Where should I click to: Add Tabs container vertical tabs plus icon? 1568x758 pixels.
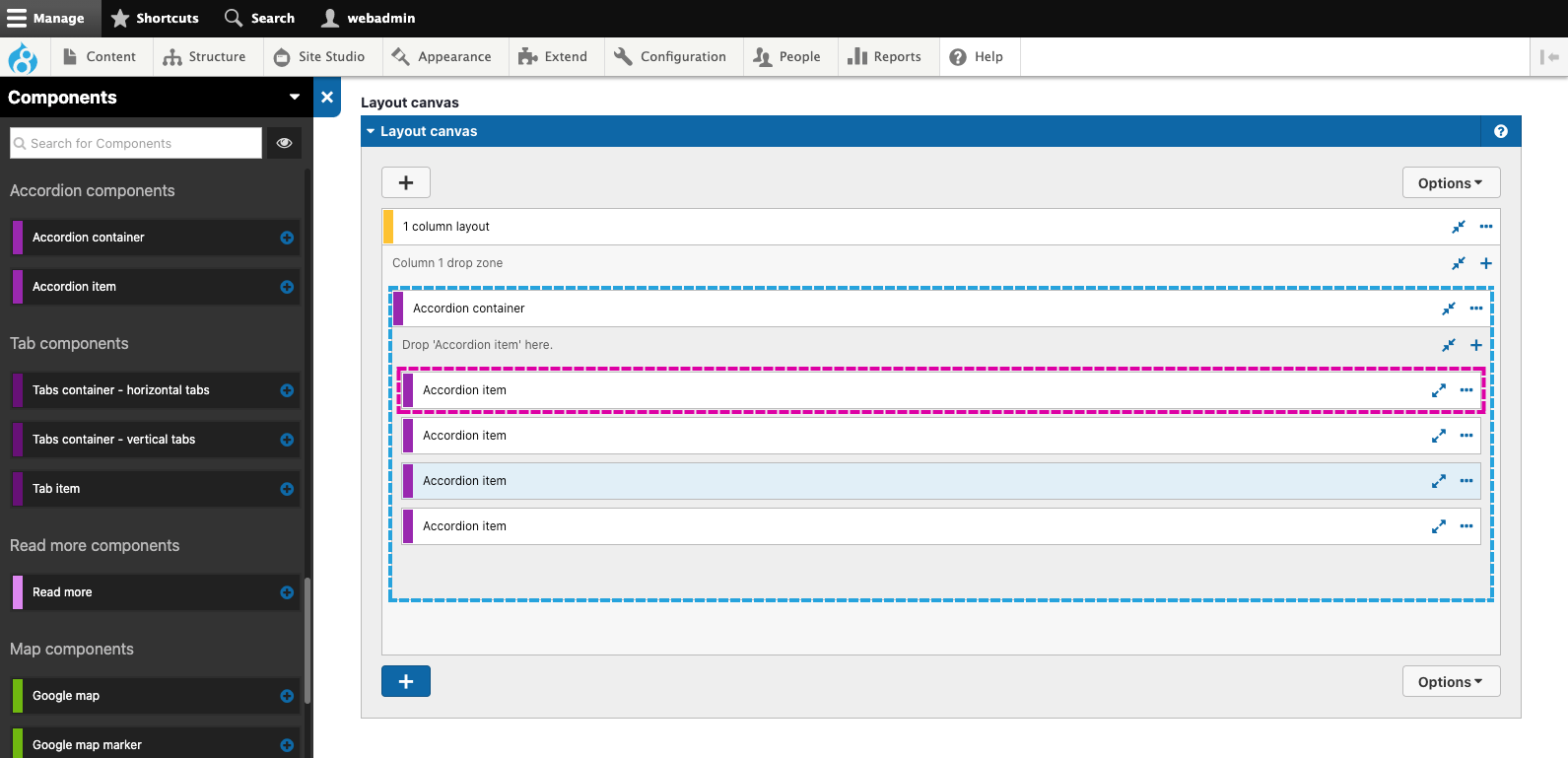point(287,440)
